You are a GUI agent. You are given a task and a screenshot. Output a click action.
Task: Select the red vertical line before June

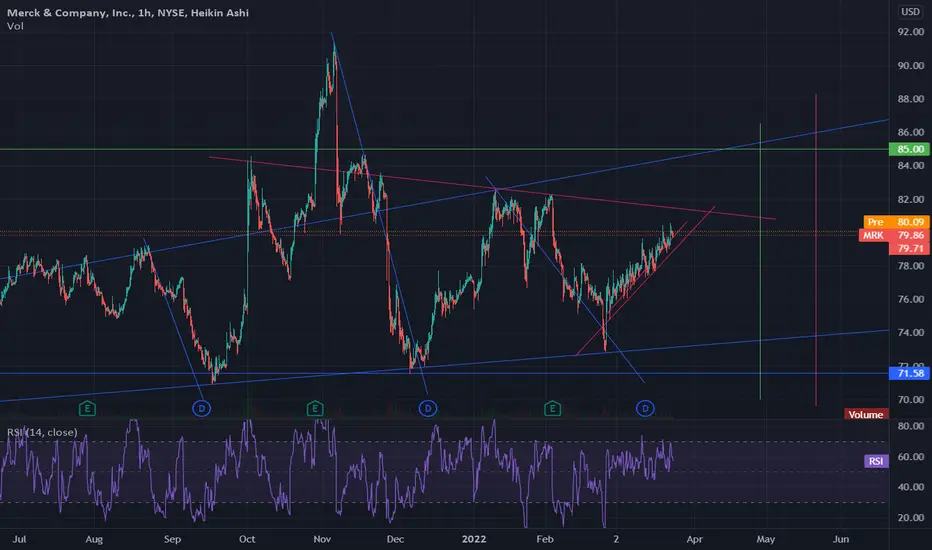(x=816, y=250)
